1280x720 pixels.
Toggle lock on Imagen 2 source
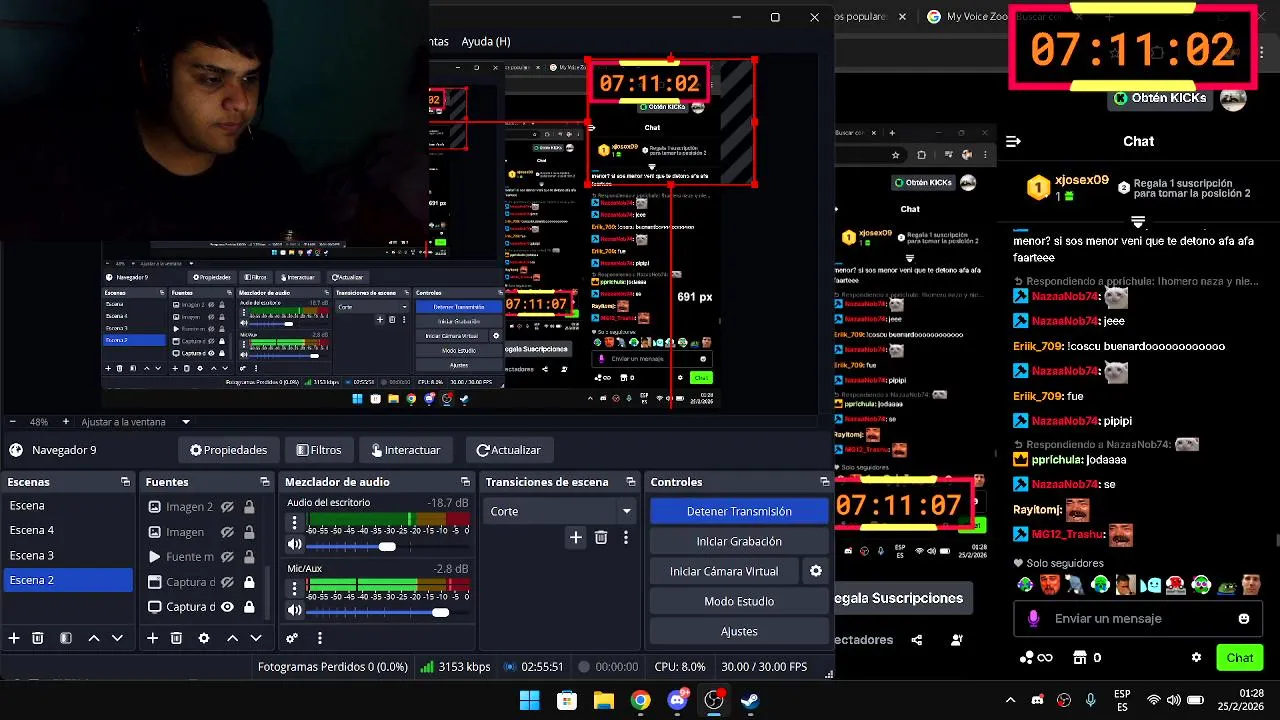pyautogui.click(x=249, y=507)
